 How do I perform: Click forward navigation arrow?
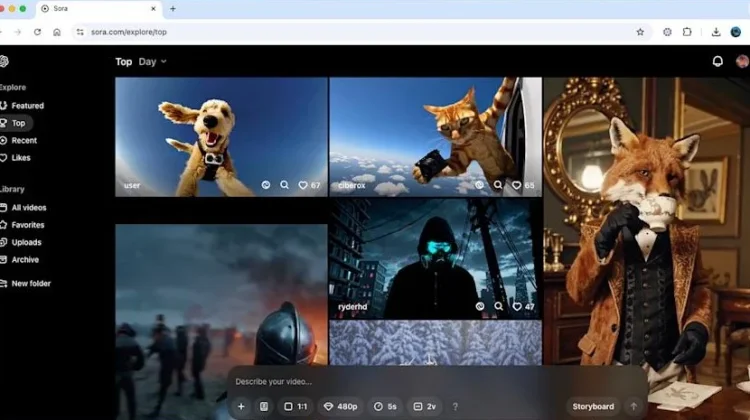(18, 32)
